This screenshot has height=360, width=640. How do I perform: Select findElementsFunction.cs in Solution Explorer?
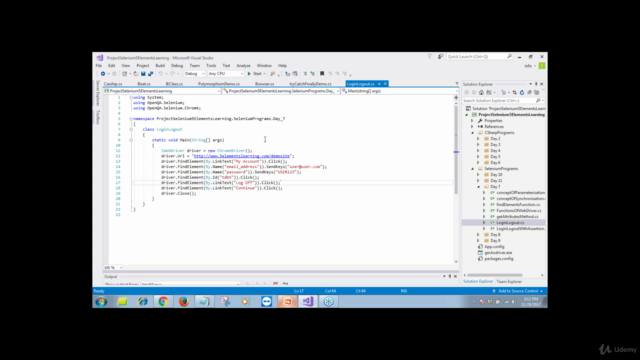(518, 204)
